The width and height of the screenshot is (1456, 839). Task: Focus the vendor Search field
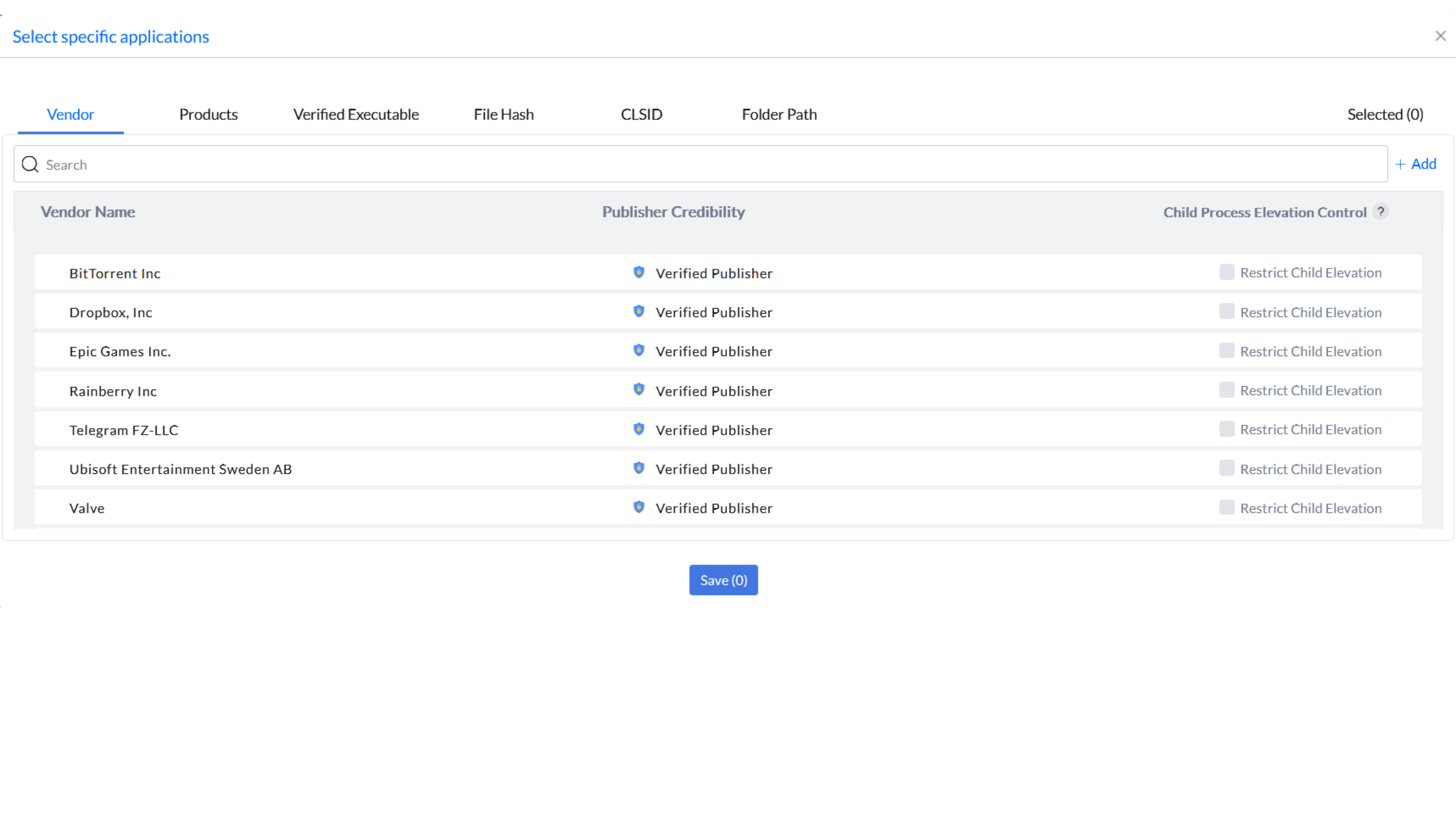(x=691, y=164)
